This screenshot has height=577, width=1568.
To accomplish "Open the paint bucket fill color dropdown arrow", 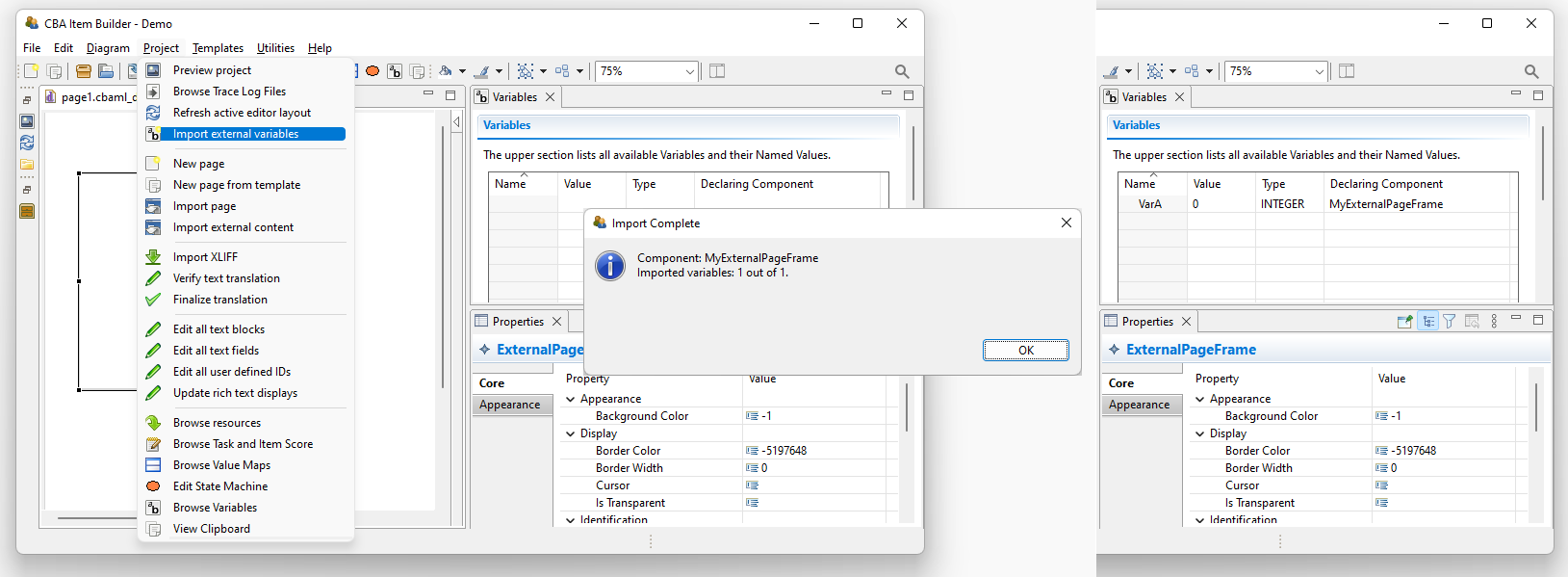I will point(462,71).
